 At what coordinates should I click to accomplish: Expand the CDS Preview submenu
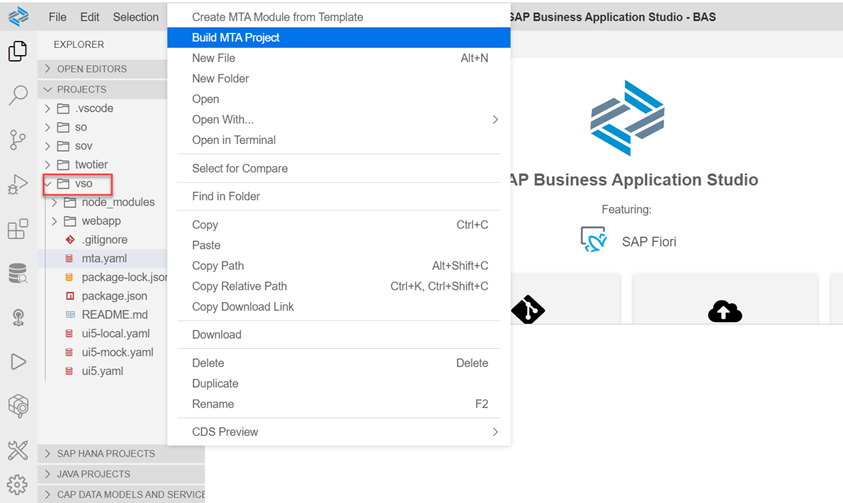(339, 432)
